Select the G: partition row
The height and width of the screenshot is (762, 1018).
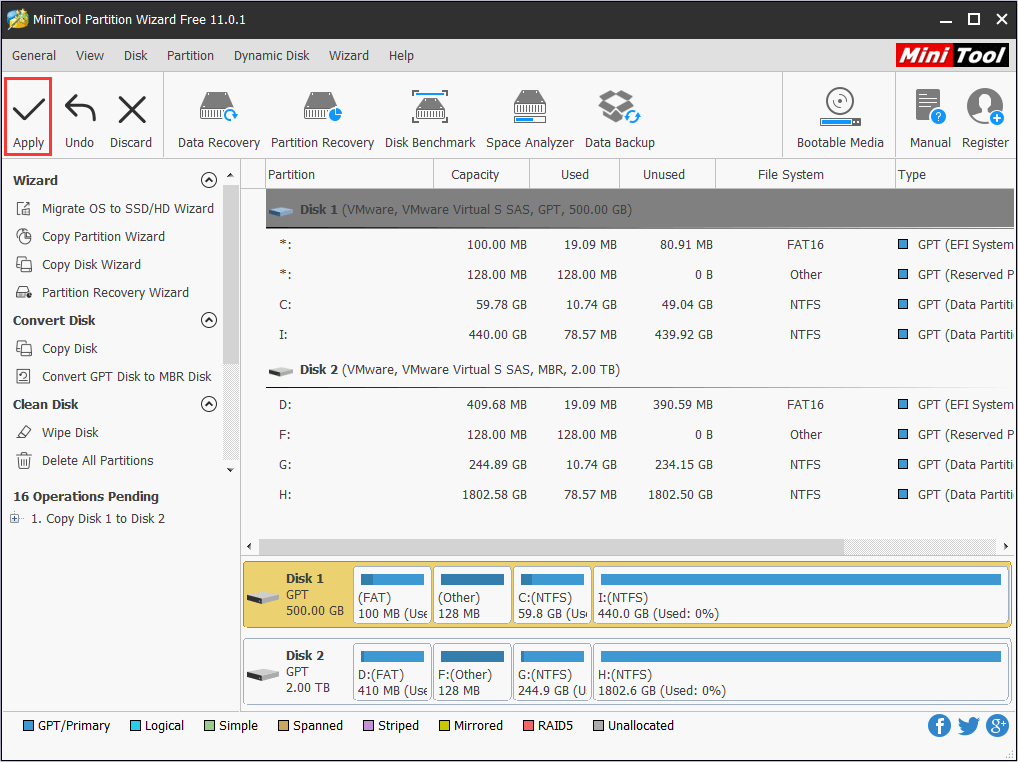(x=639, y=464)
